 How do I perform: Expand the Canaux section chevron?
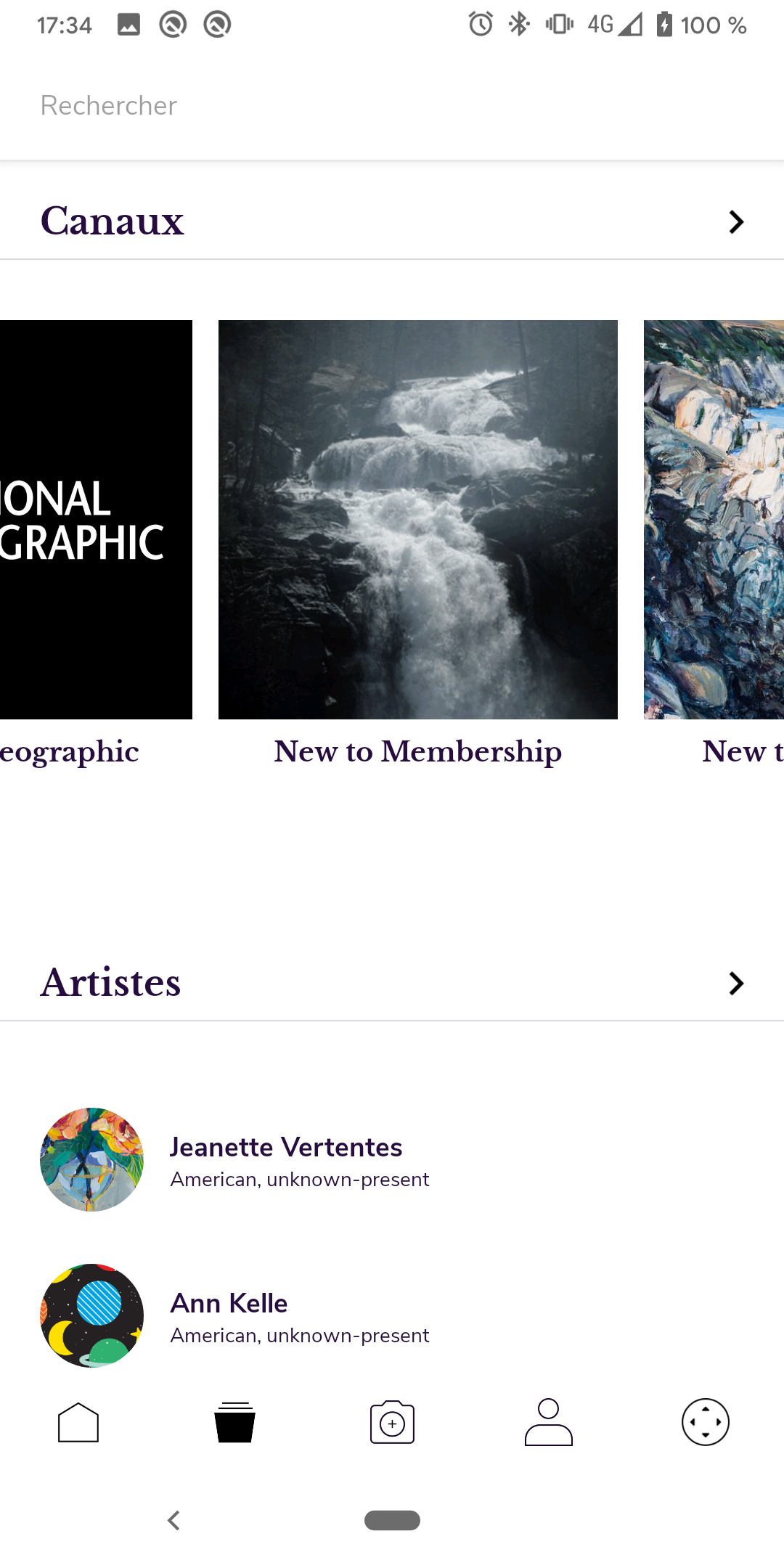point(736,222)
